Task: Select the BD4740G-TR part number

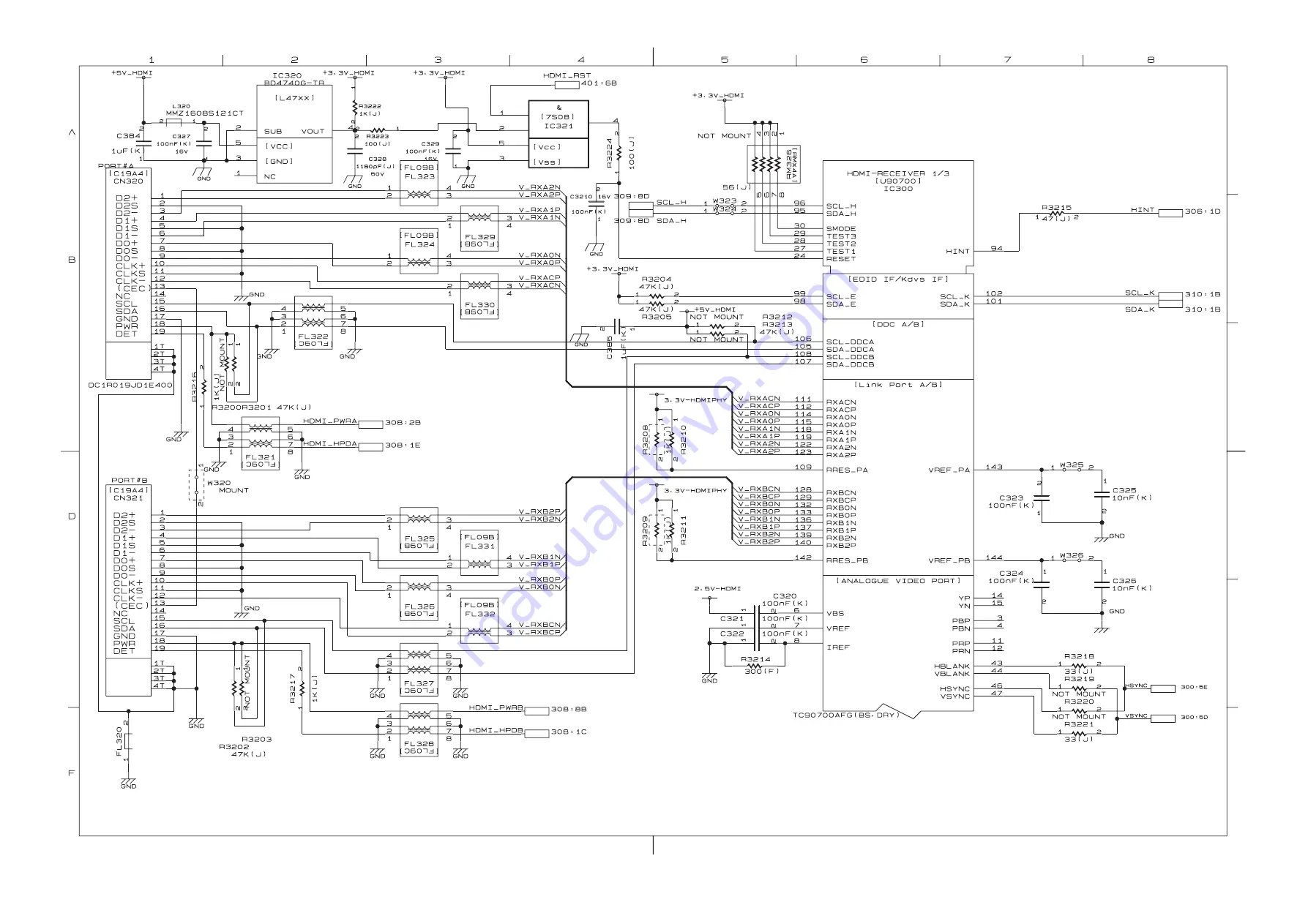Action: [294, 83]
